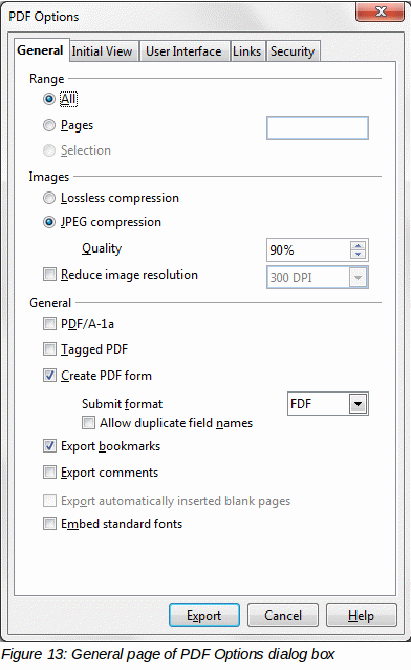Decrease JPEG quality with down arrow
This screenshot has height=670, width=411.
click(358, 254)
